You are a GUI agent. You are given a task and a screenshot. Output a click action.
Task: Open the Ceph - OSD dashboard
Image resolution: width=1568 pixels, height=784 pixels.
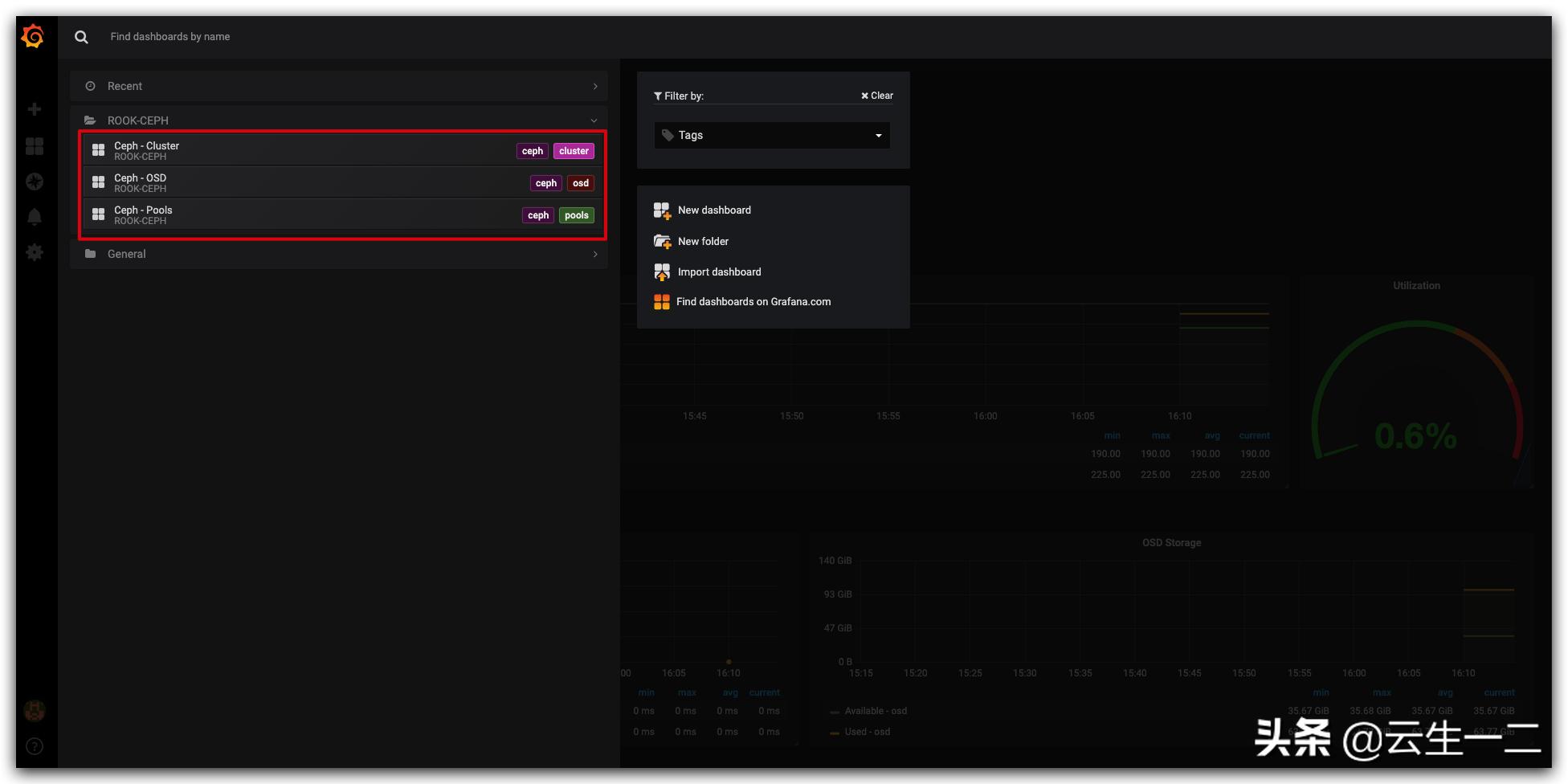(343, 182)
